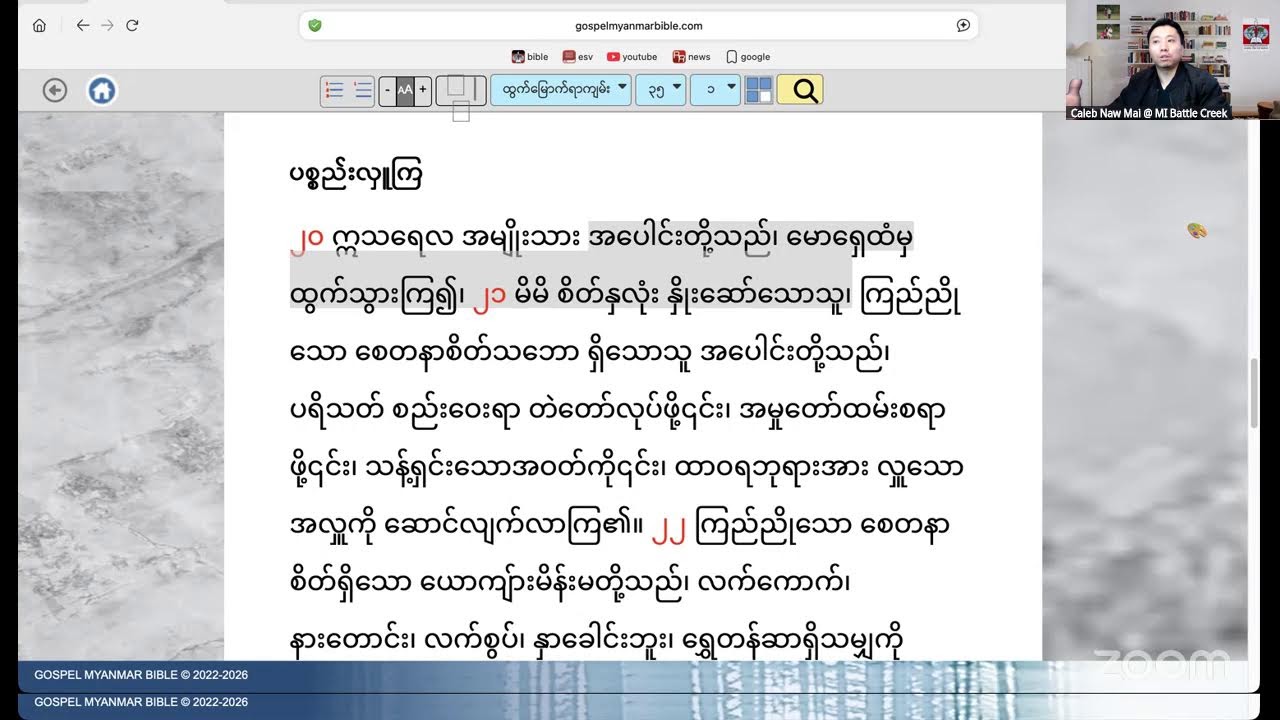Open the google bookmark
Screen dimensions: 1280x720
748,57
